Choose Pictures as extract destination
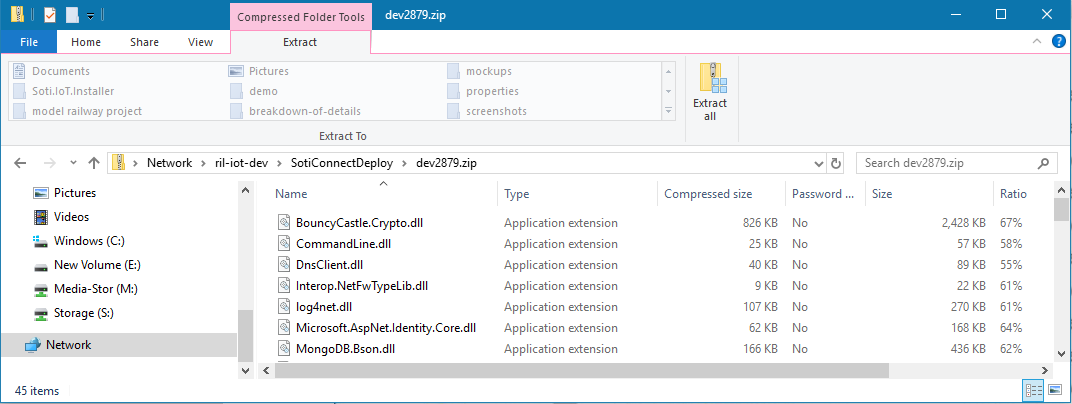This screenshot has width=1072, height=404. [268, 71]
